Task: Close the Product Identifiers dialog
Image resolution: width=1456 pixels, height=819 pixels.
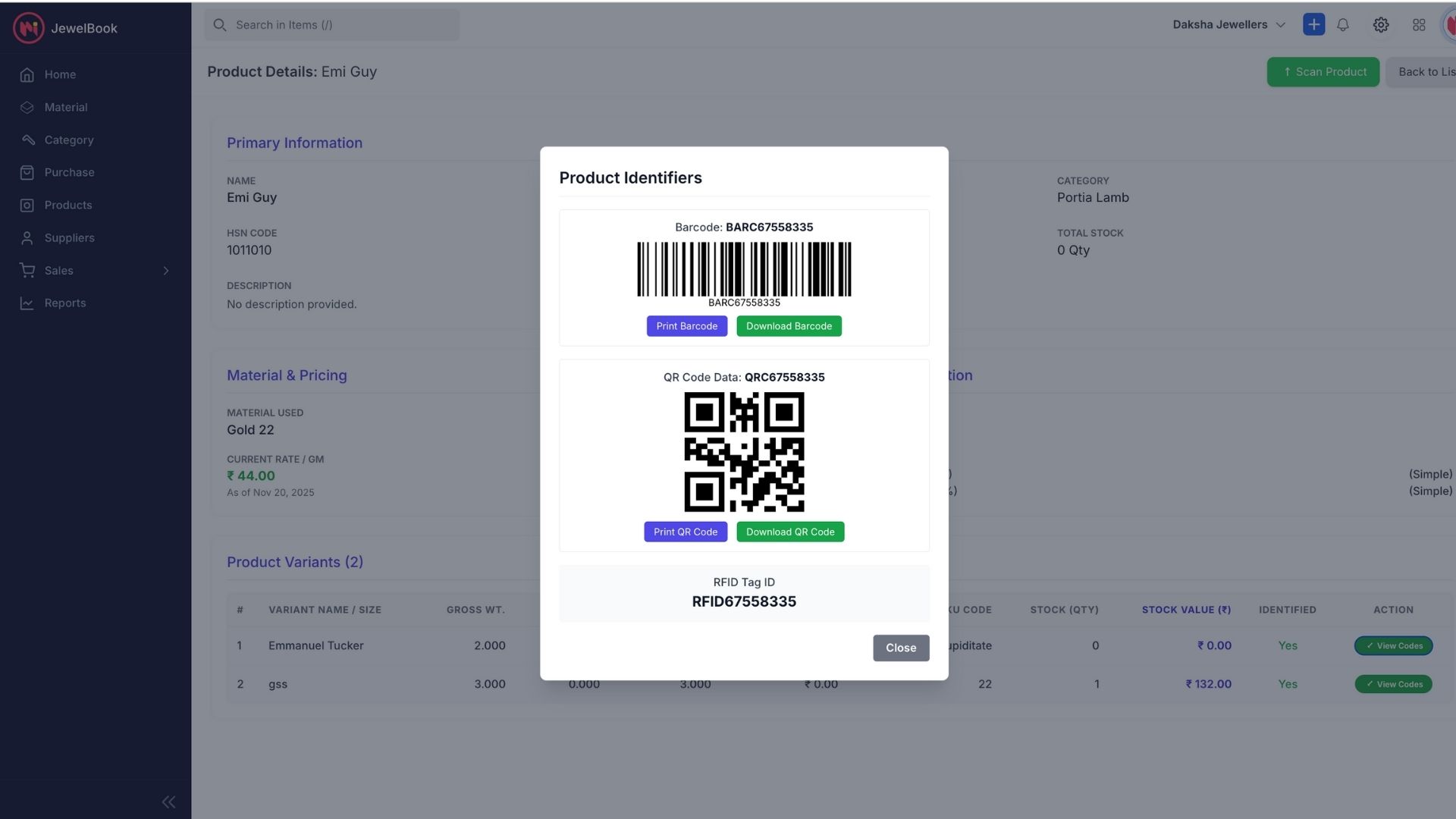Action: 900,648
